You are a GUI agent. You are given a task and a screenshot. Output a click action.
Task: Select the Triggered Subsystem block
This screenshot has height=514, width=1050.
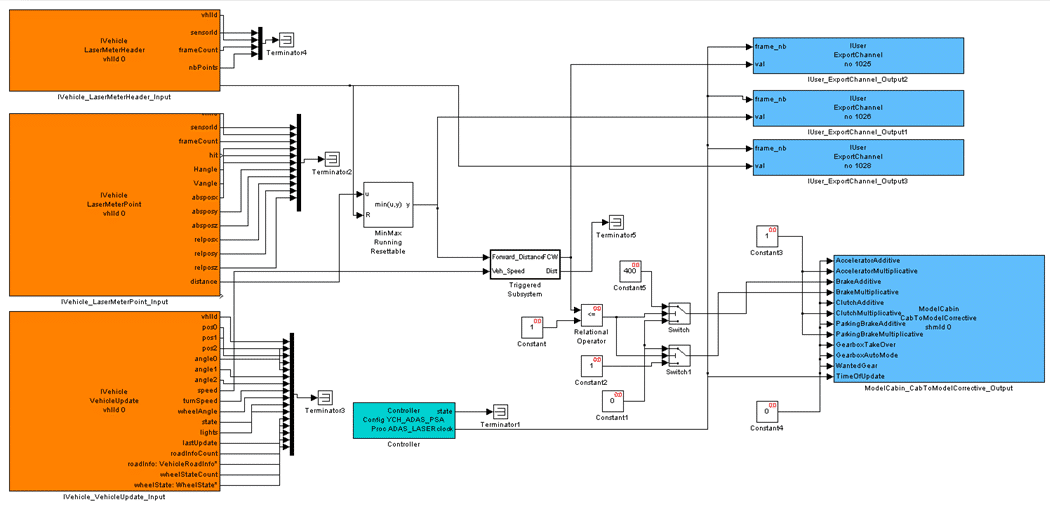pos(524,264)
